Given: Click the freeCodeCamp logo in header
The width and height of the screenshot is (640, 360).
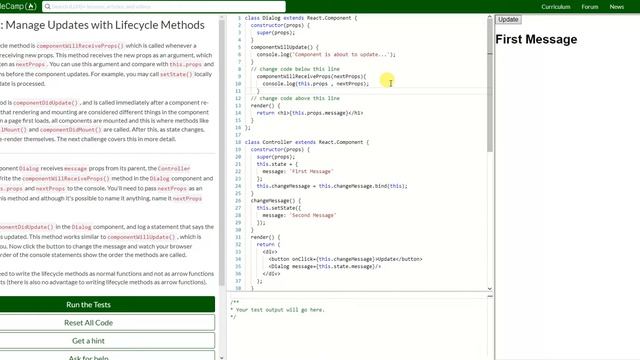Looking at the screenshot, I should [x=18, y=6].
